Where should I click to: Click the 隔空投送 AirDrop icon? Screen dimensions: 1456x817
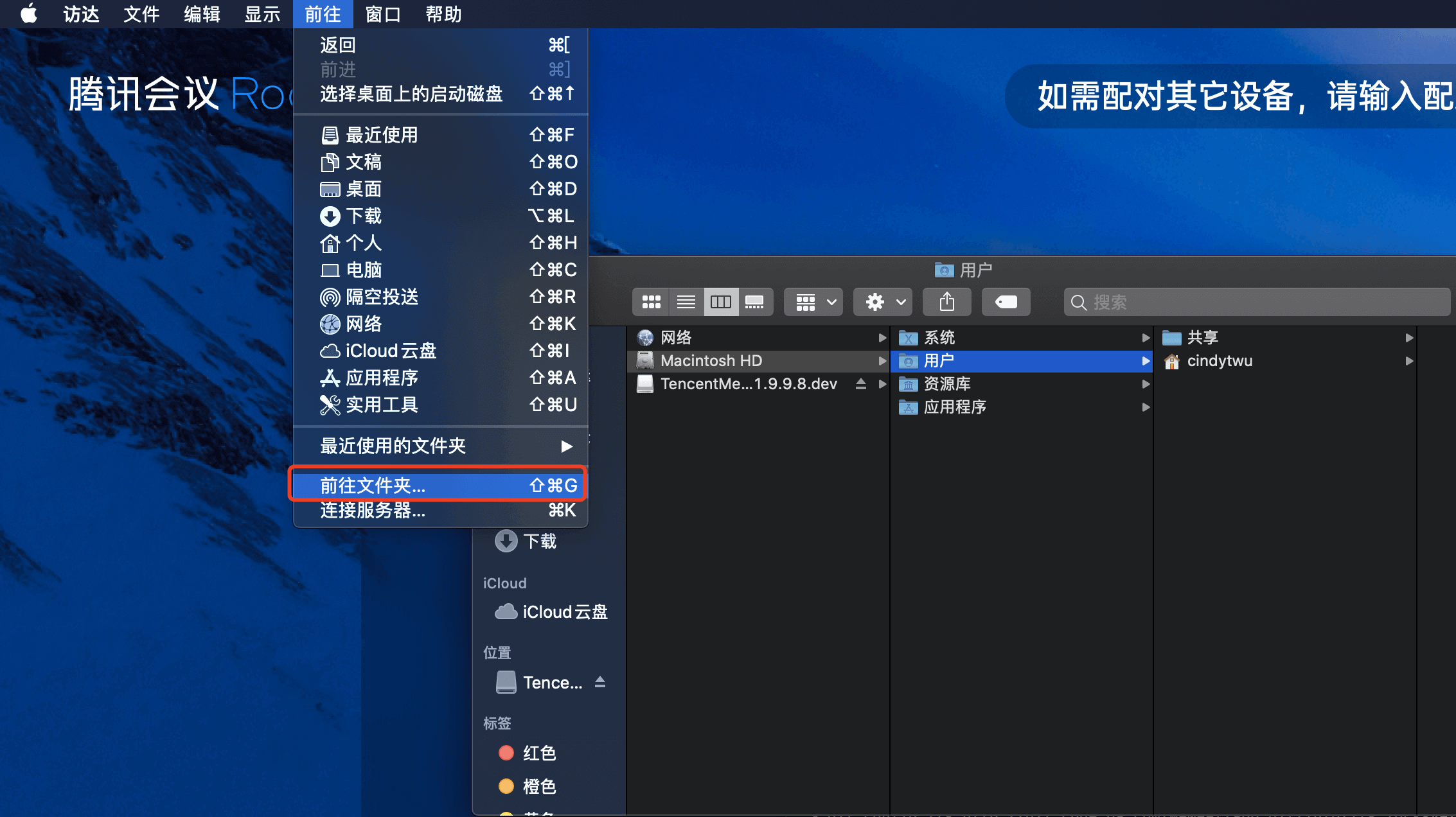tap(330, 297)
